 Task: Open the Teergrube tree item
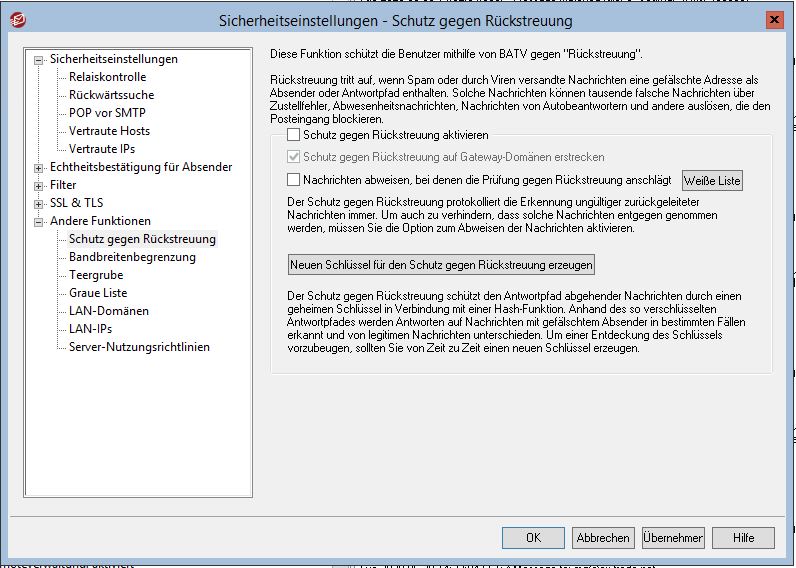coord(96,275)
